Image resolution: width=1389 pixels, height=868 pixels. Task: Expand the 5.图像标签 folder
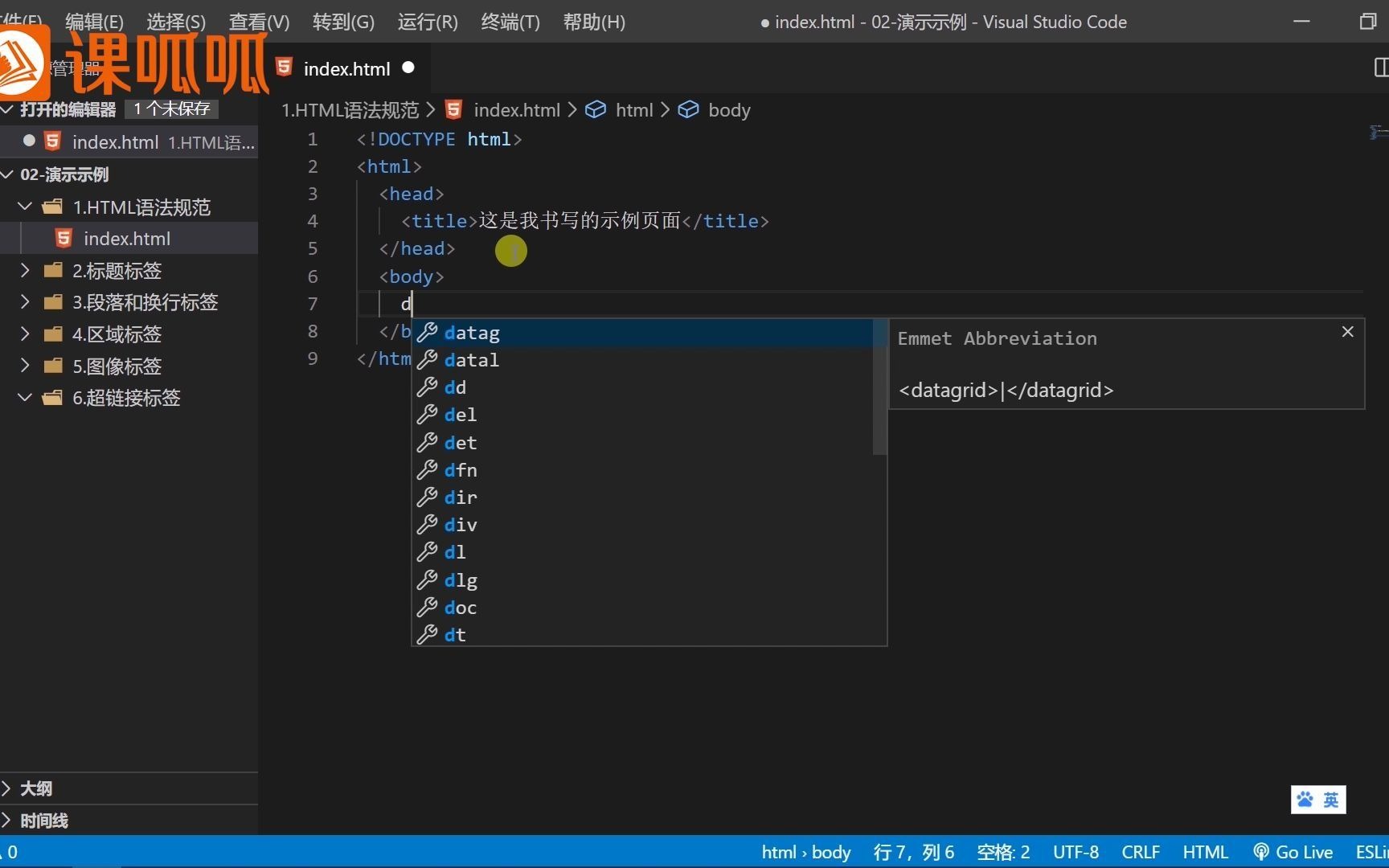click(x=25, y=366)
